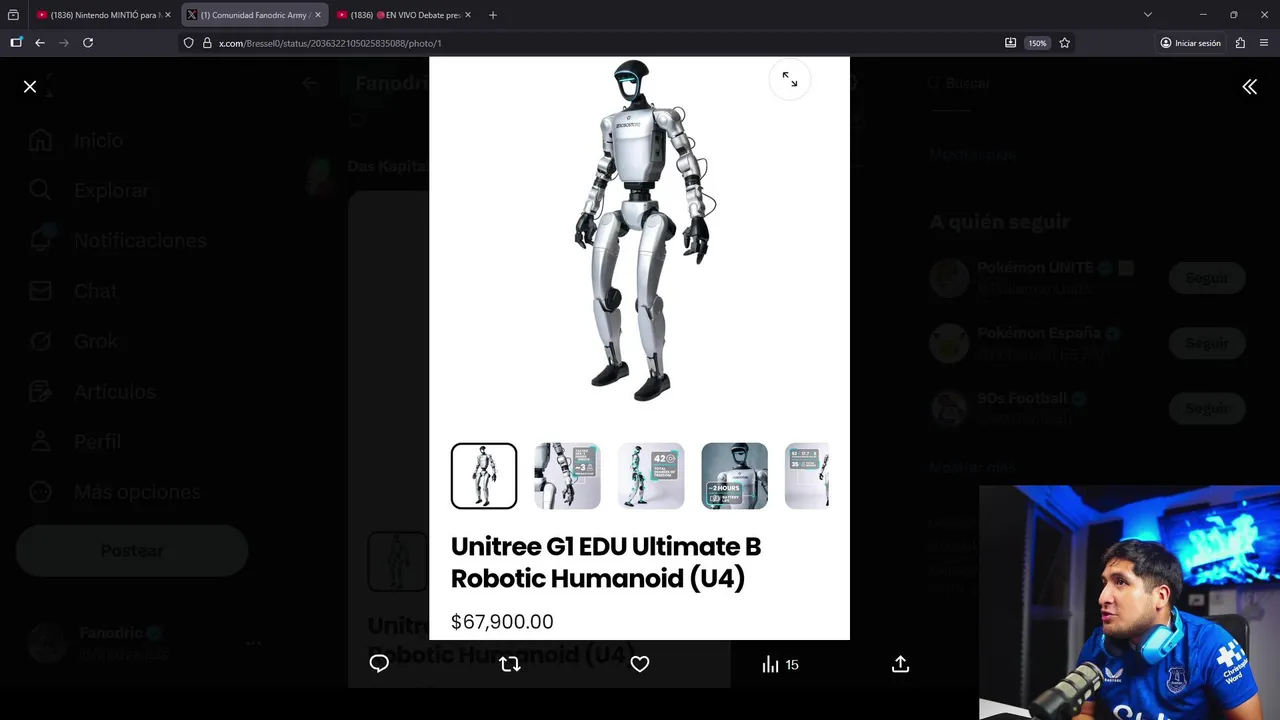Close the Comunidad Fanodric Army tab
The image size is (1280, 720).
[x=318, y=15]
